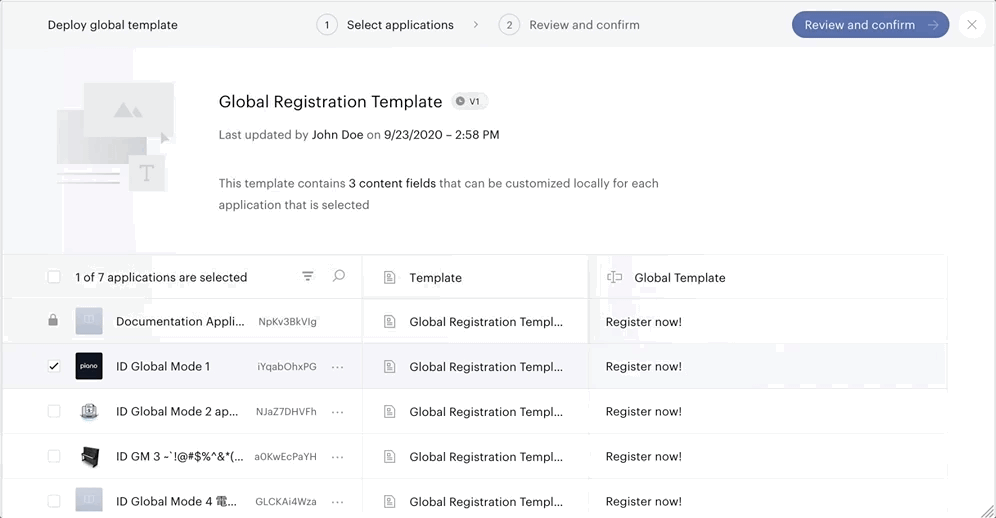This screenshot has height=518, width=996.
Task: Click the Global Template column header icon
Action: (614, 277)
